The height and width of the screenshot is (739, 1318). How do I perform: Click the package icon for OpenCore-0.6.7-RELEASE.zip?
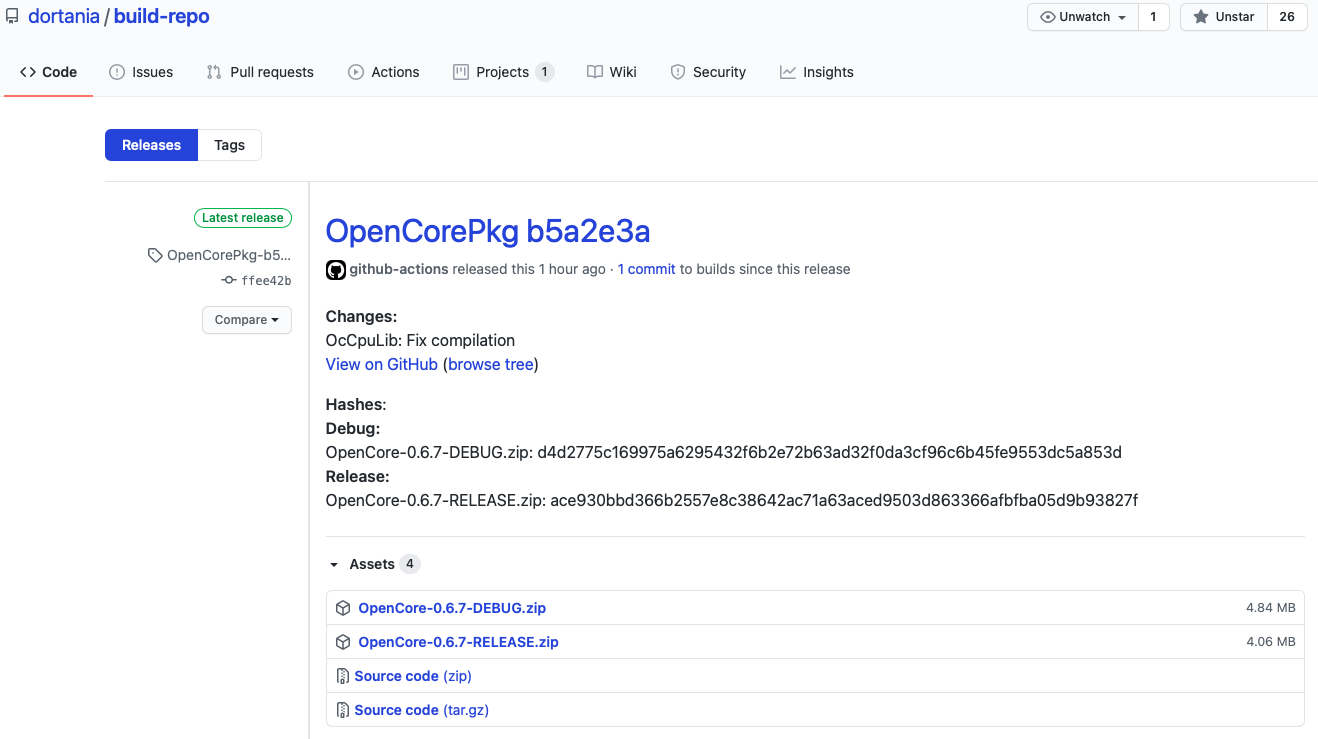[x=343, y=642]
